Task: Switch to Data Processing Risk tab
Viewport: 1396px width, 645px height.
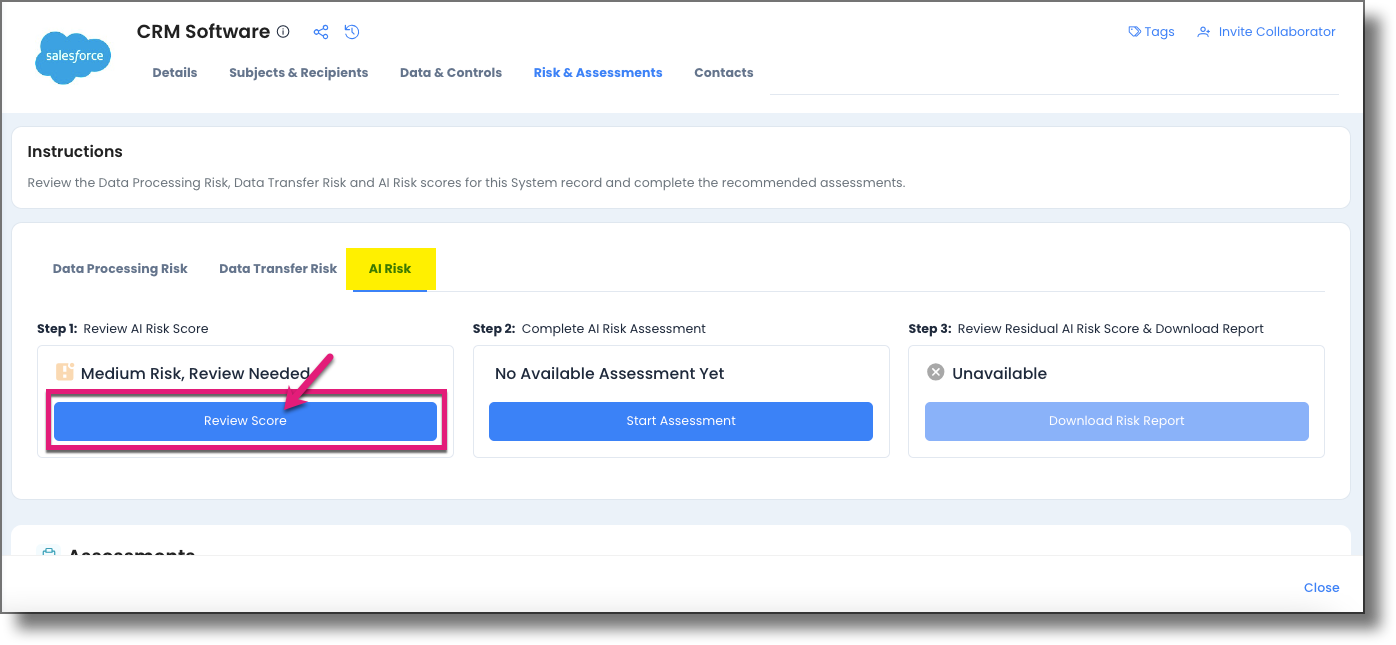Action: [120, 269]
